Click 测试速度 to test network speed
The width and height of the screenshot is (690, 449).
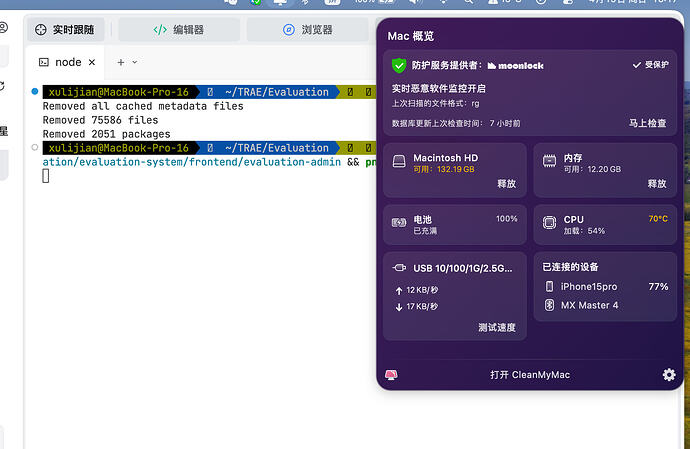coord(497,327)
